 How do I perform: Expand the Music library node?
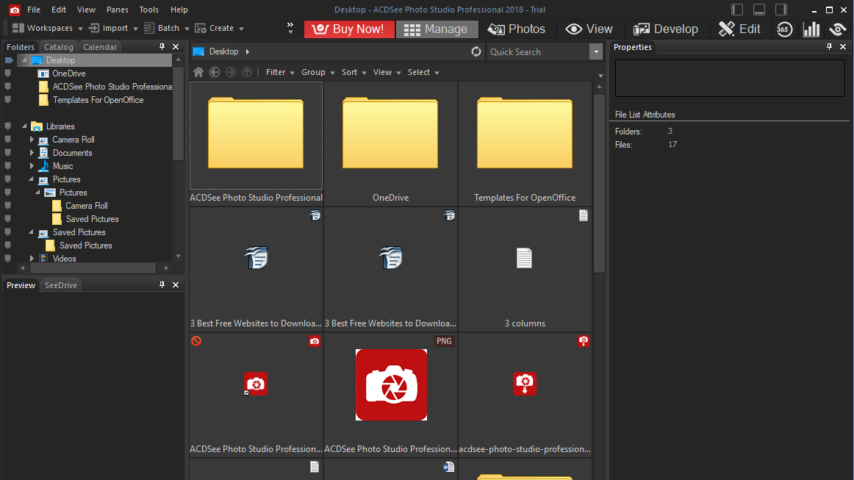coord(32,166)
